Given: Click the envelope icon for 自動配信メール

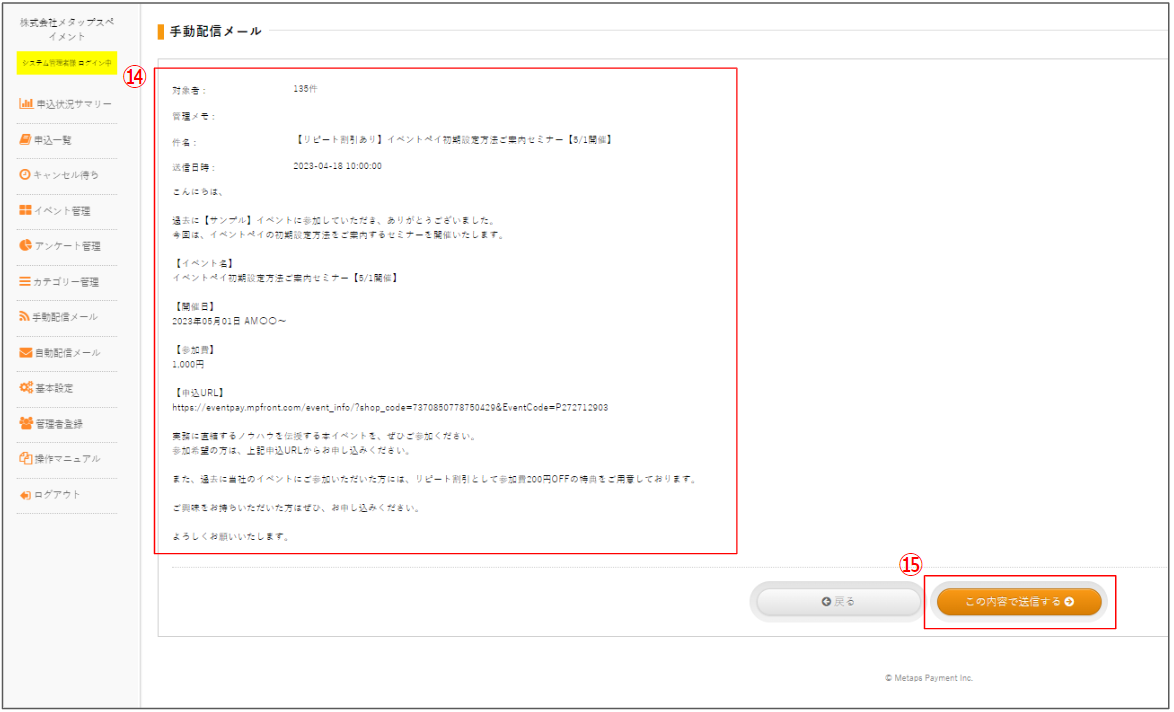Looking at the screenshot, I should [x=25, y=353].
